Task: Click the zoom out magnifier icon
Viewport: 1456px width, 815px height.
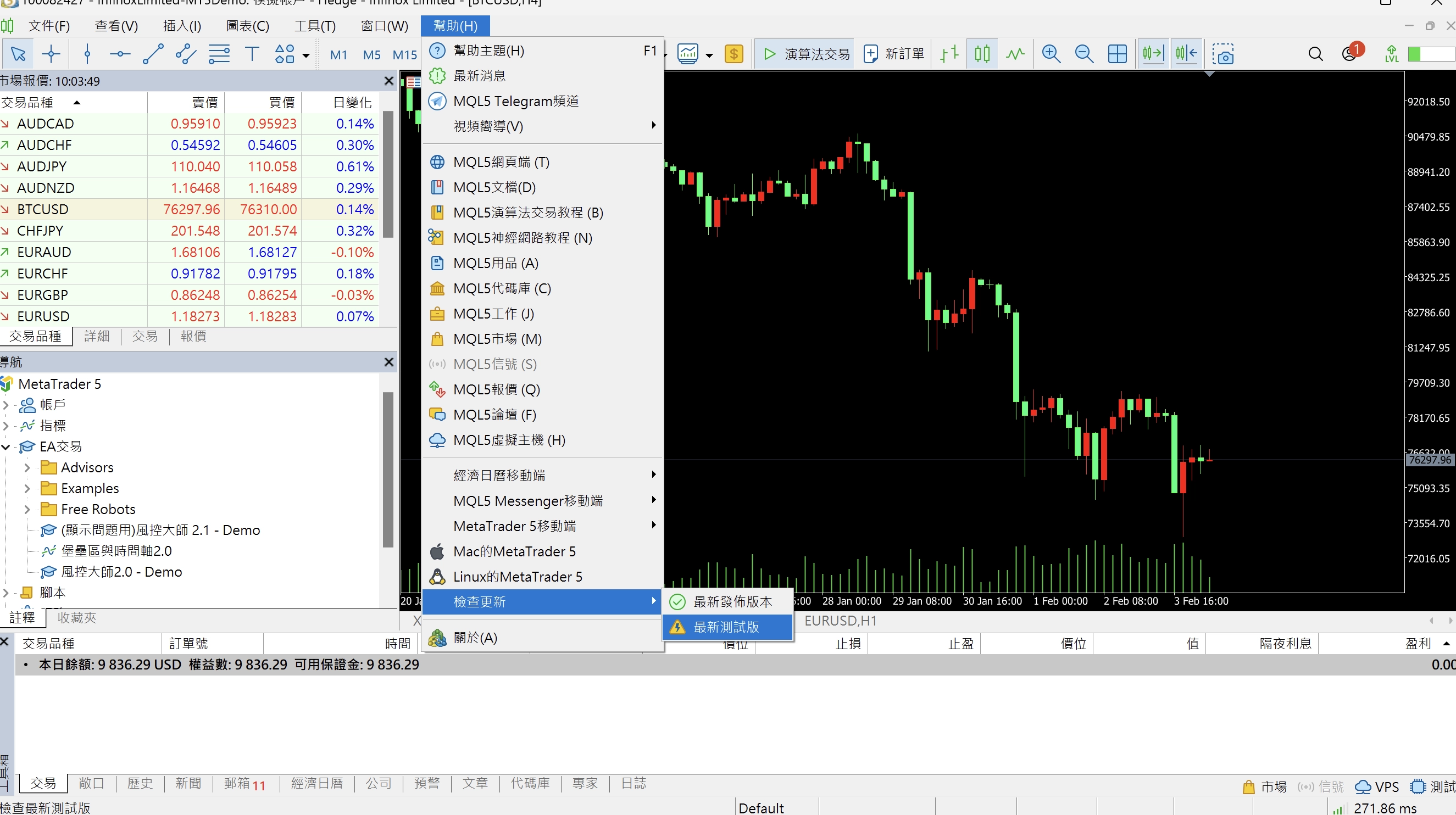Action: (x=1083, y=54)
